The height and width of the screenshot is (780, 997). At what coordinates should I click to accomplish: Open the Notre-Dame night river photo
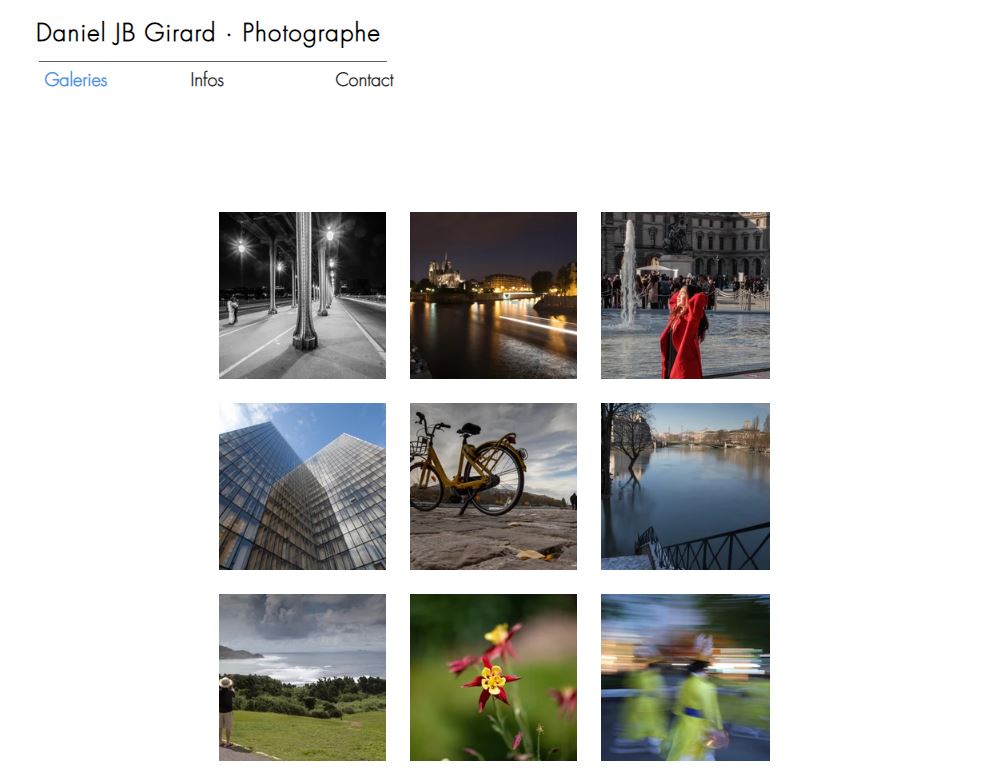(x=493, y=296)
